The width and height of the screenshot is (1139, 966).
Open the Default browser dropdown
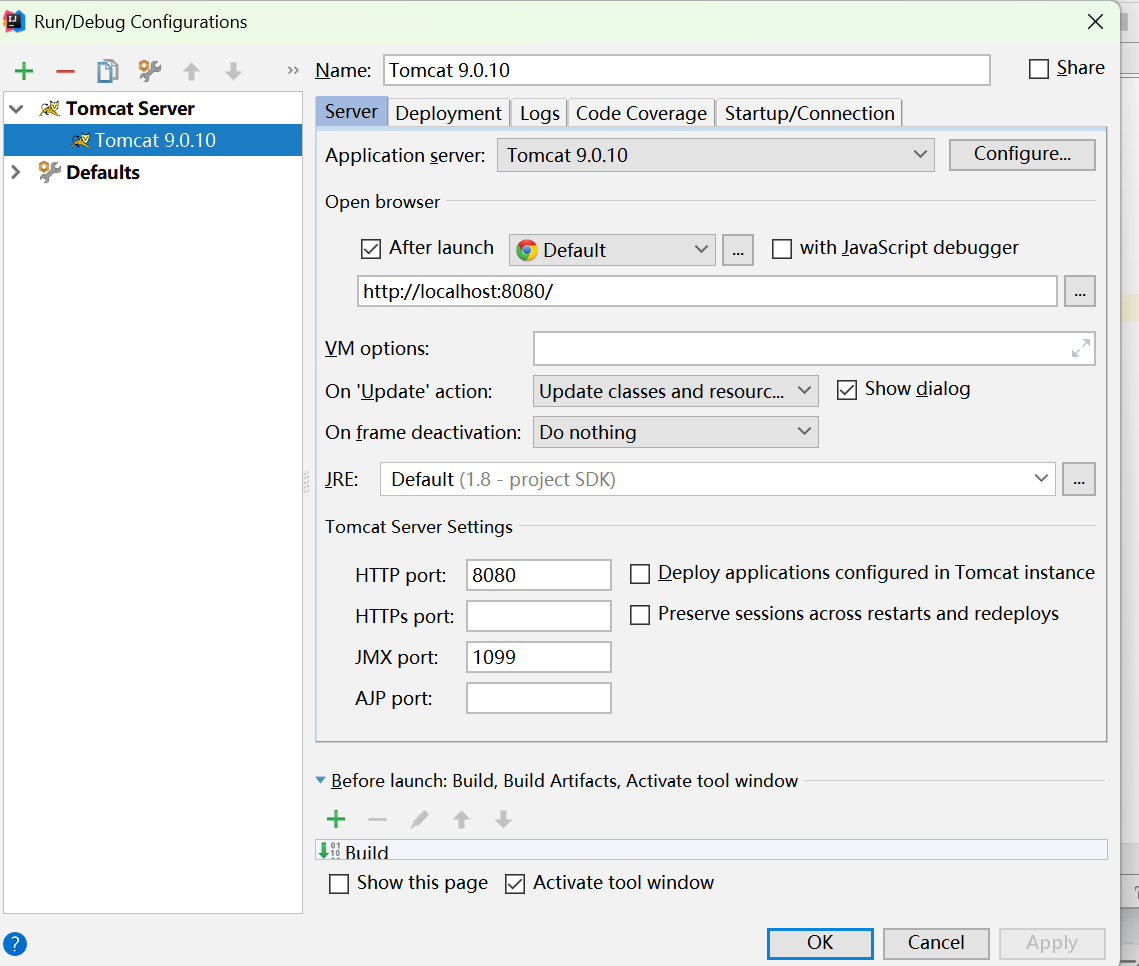(612, 250)
